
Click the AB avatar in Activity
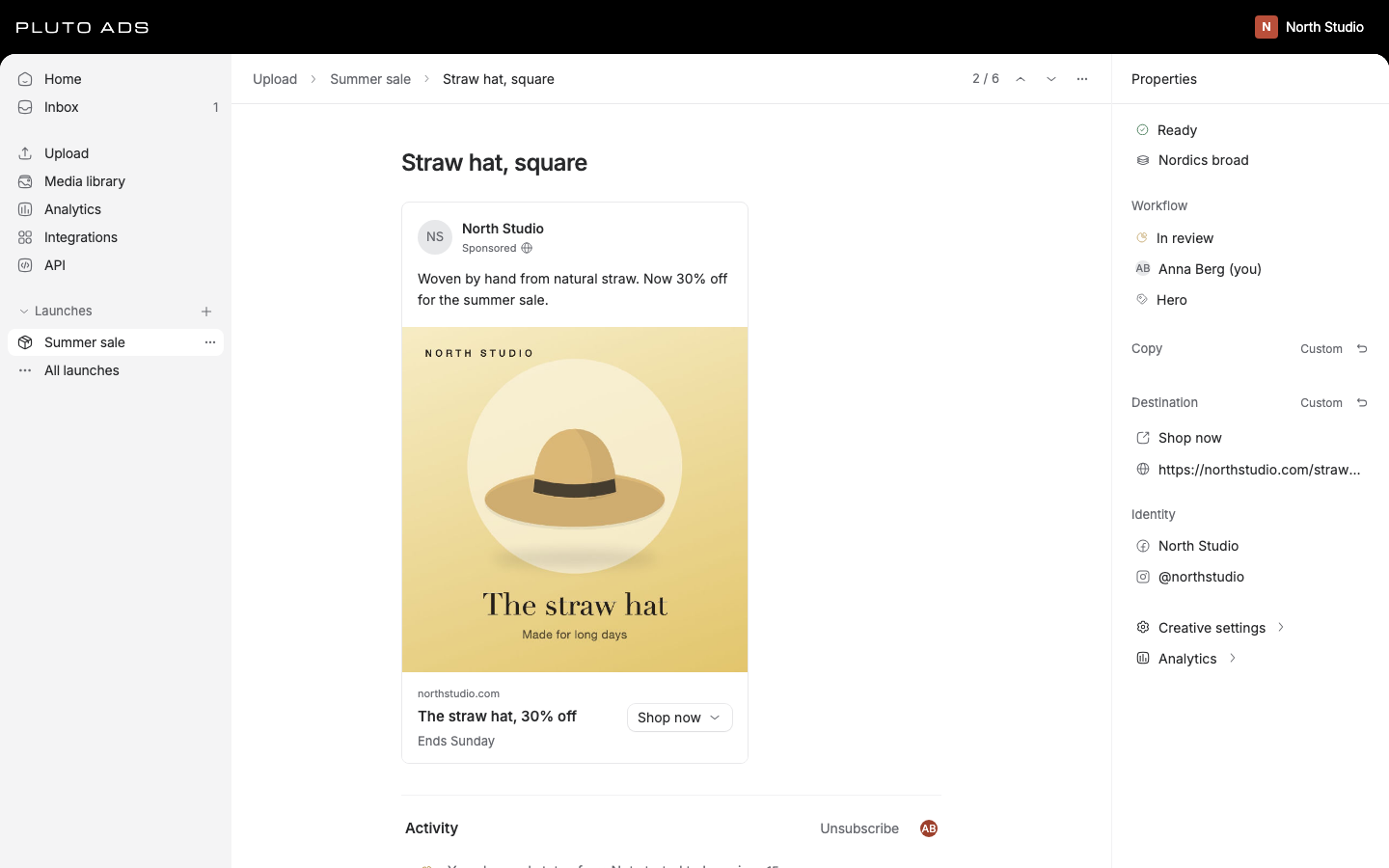929,828
